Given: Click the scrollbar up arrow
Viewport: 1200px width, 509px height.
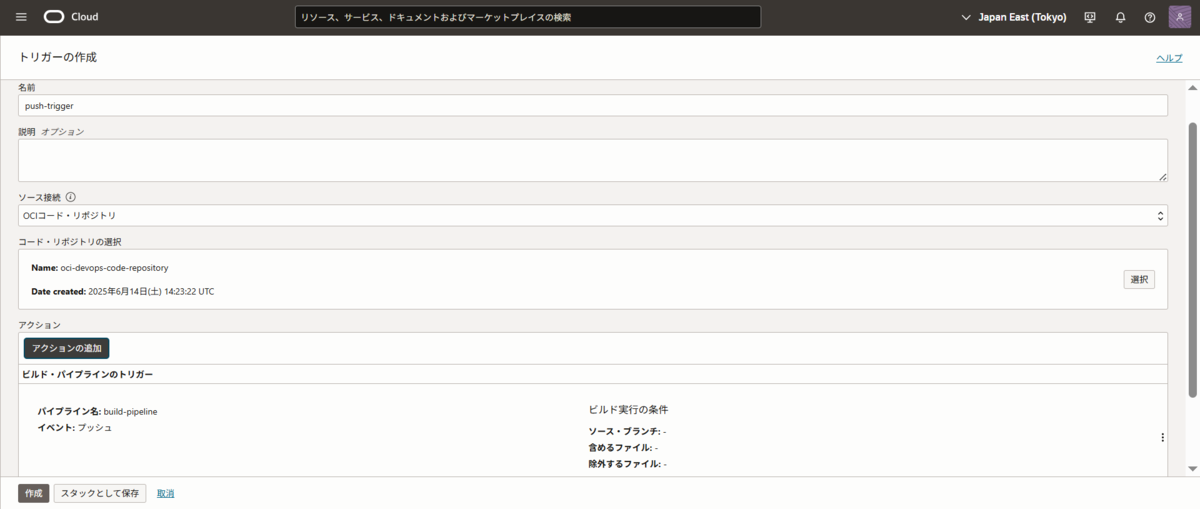Looking at the screenshot, I should point(1192,86).
